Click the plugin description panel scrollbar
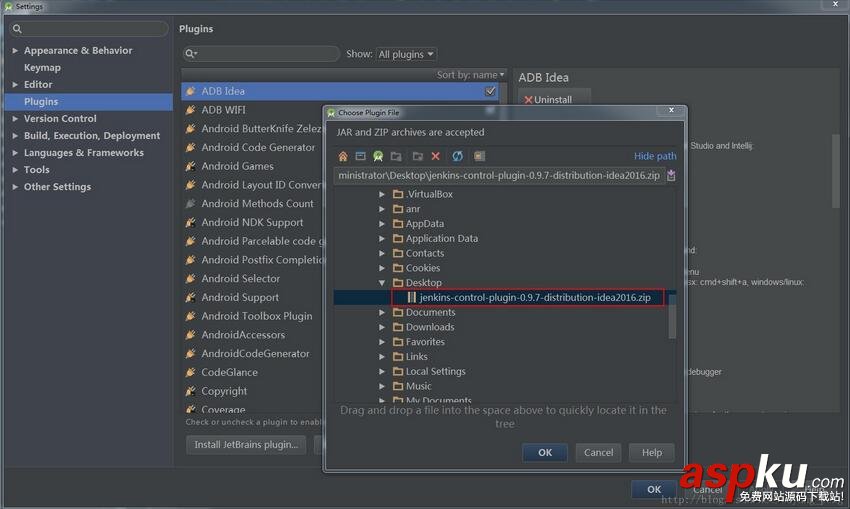This screenshot has height=509, width=850. click(836, 171)
